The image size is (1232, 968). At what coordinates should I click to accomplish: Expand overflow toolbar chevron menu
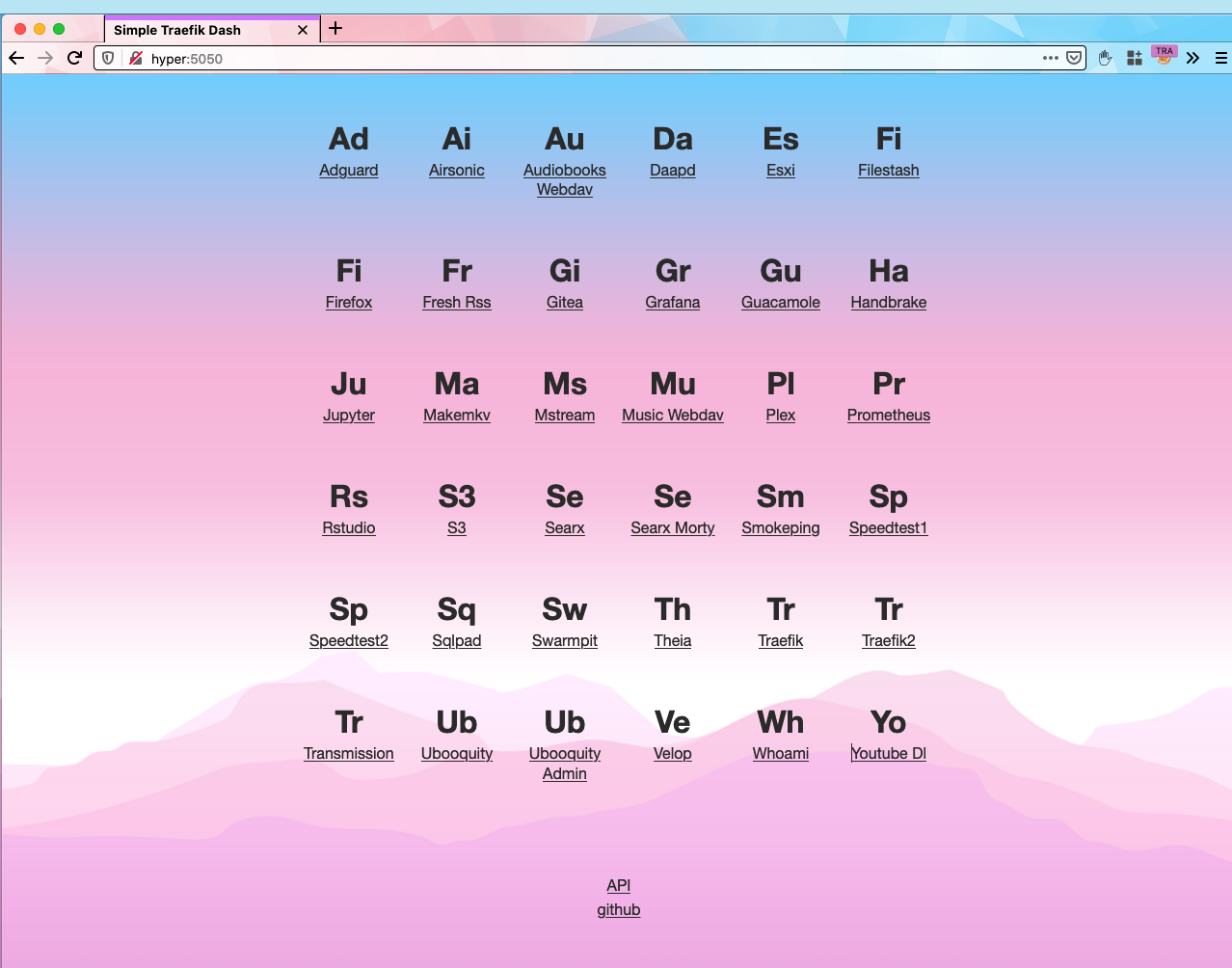(x=1193, y=58)
